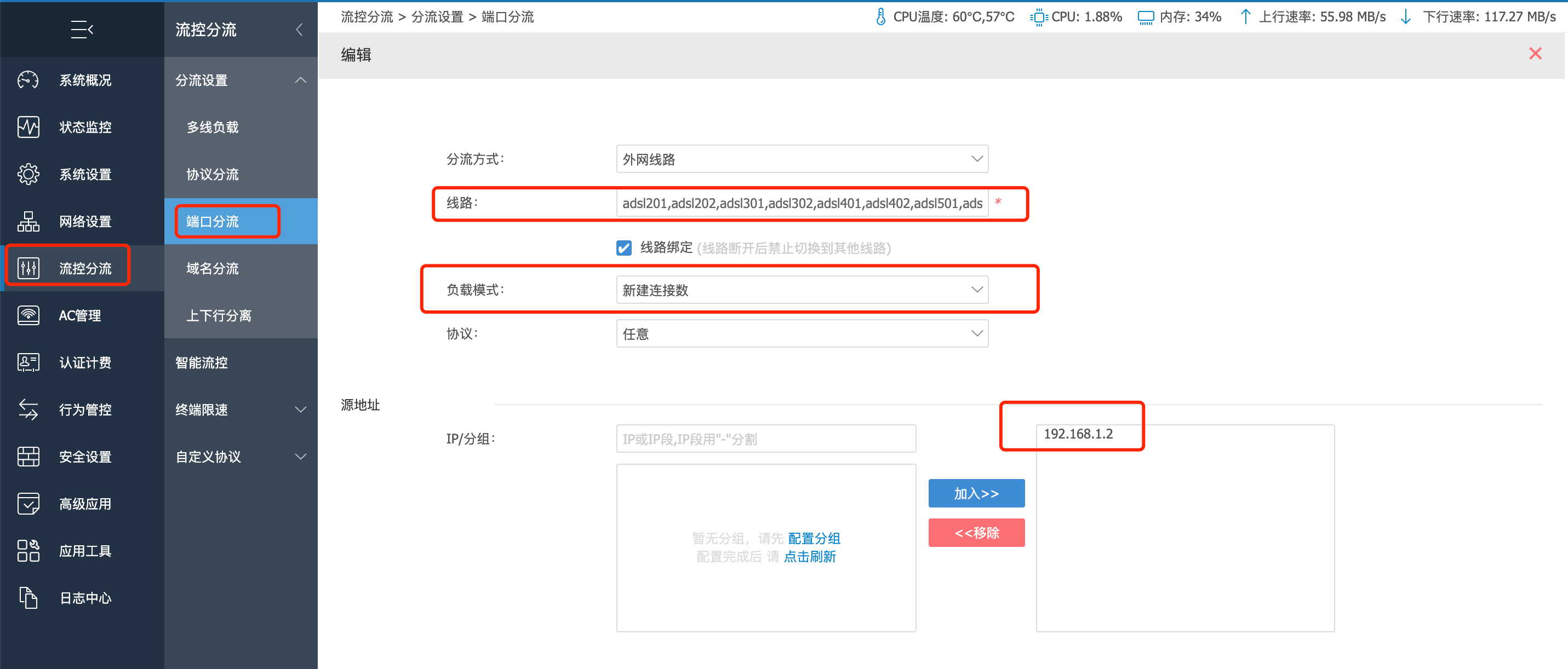Viewport: 1568px width, 669px height.
Task: Select the 多线负载 menu item
Action: click(213, 127)
